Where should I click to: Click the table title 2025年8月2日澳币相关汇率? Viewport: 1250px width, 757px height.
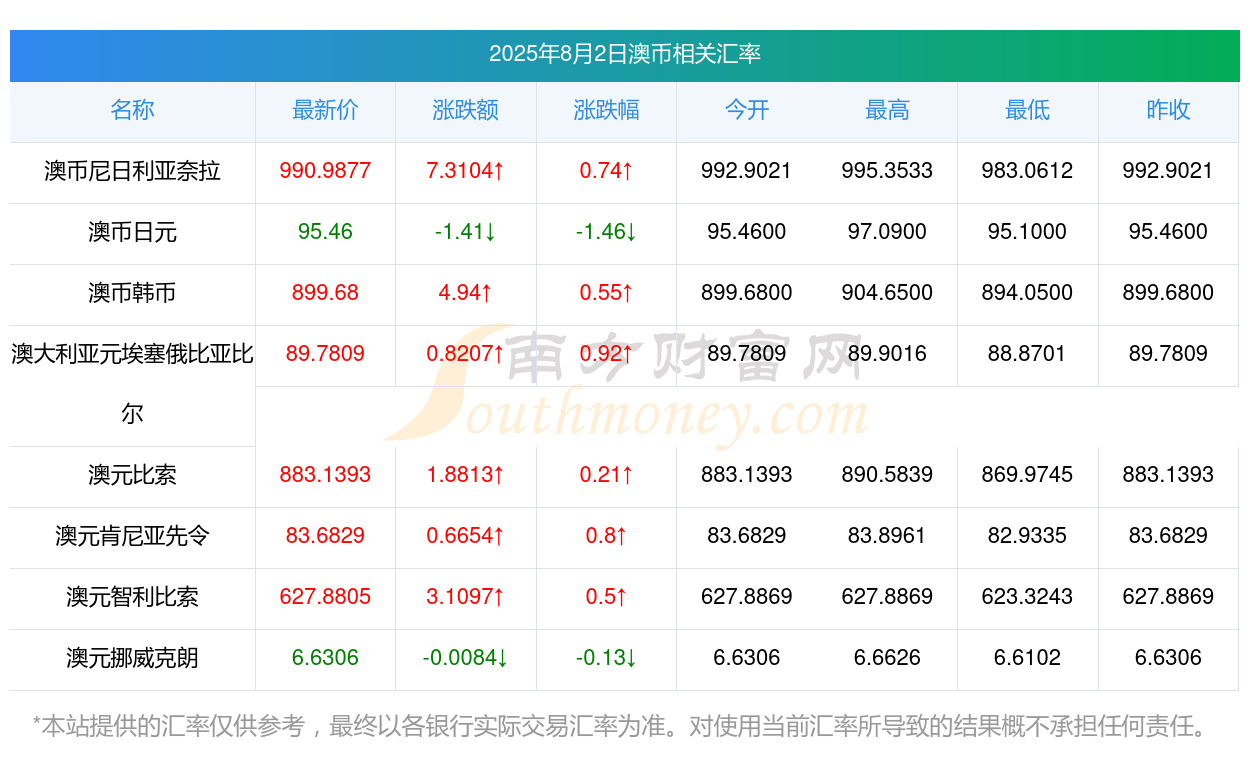tap(625, 54)
